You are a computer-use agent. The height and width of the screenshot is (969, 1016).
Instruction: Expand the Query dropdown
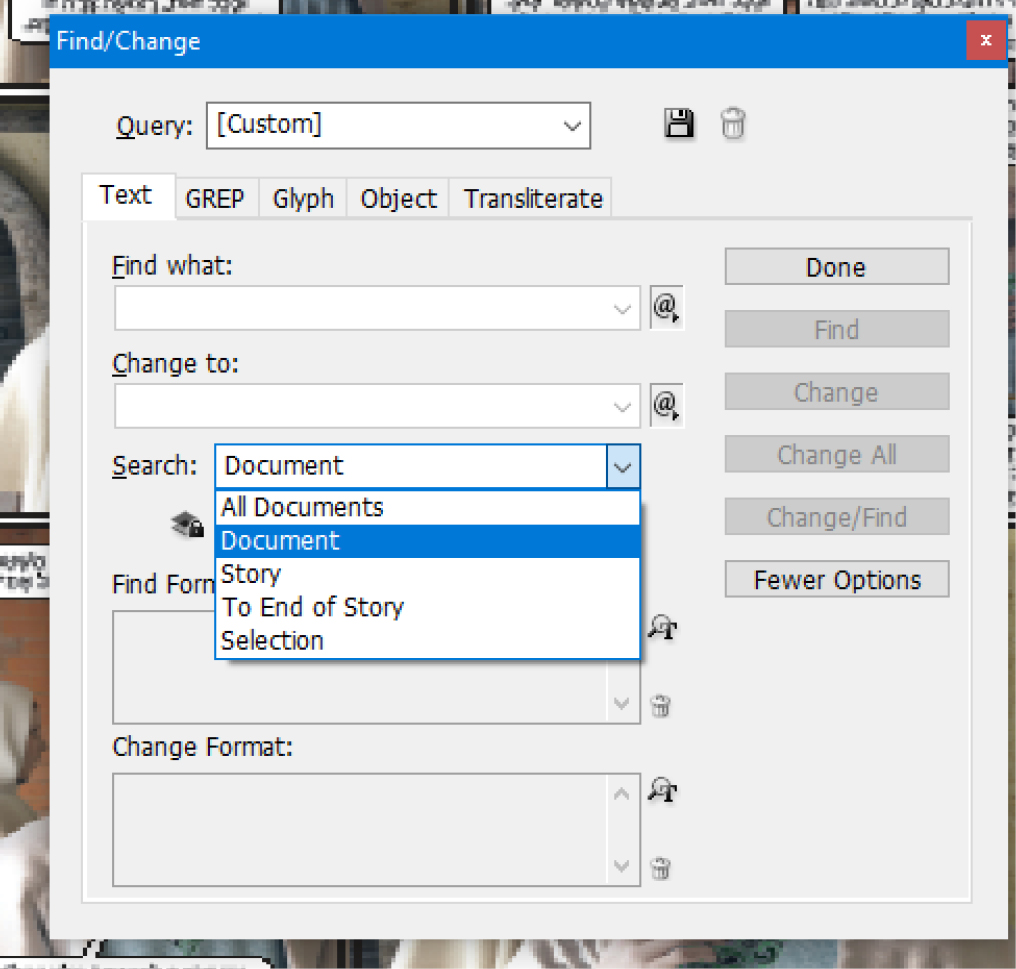(x=572, y=126)
